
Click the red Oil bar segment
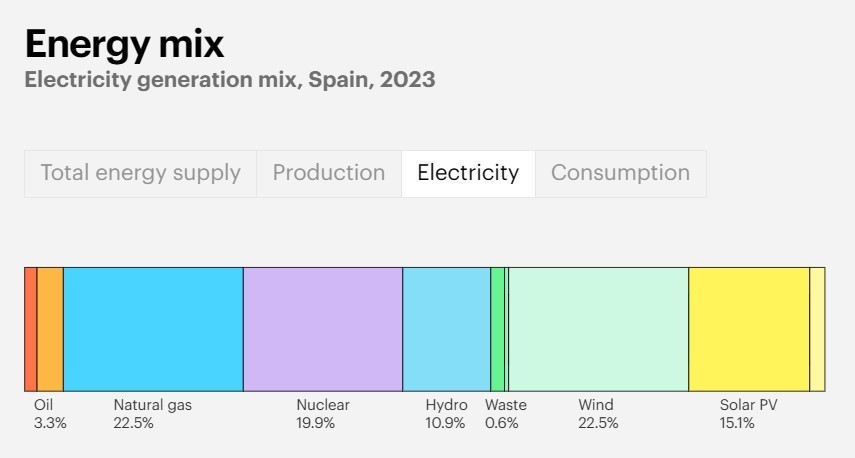tap(31, 329)
